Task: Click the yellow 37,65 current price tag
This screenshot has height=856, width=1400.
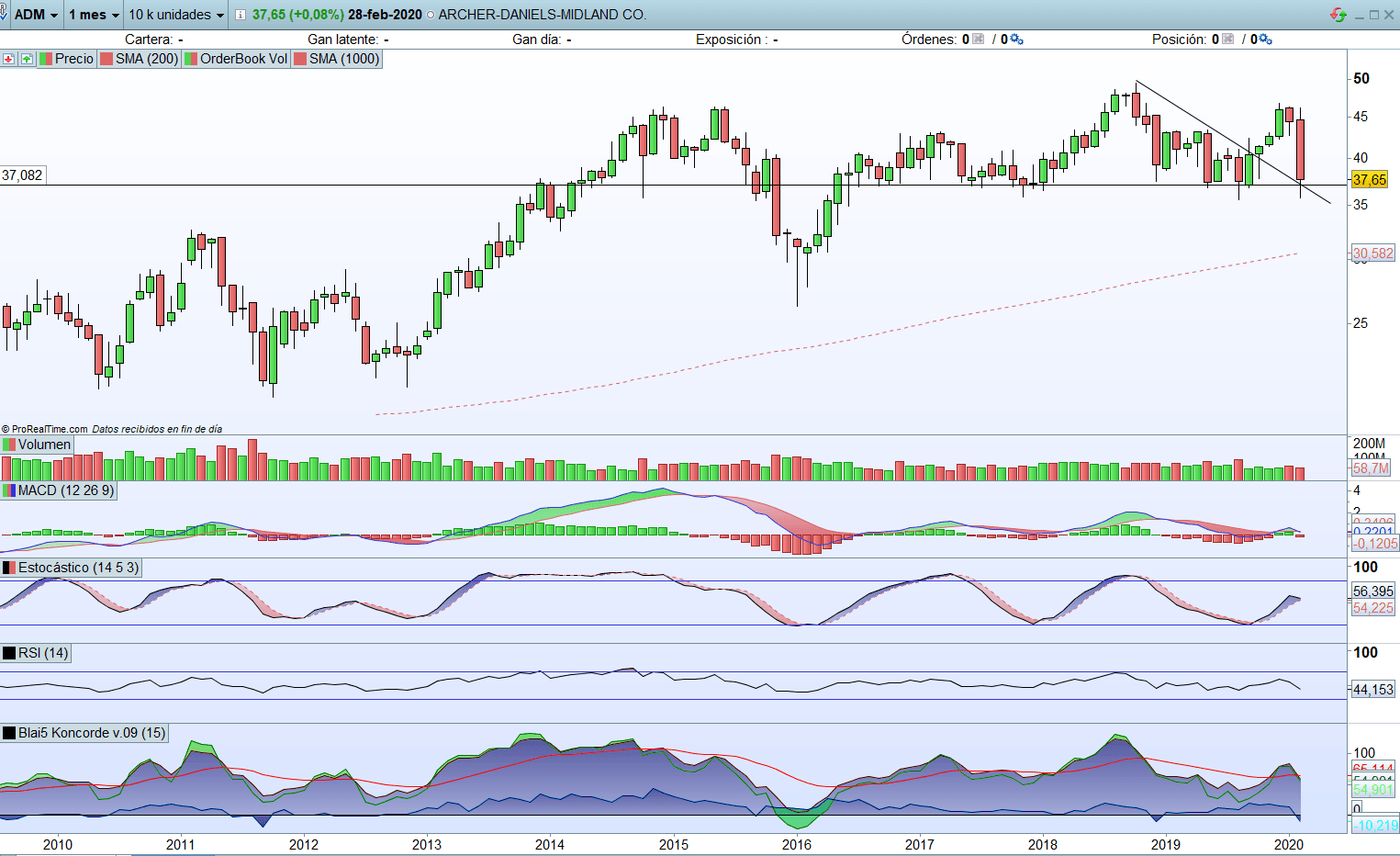Action: (1370, 180)
